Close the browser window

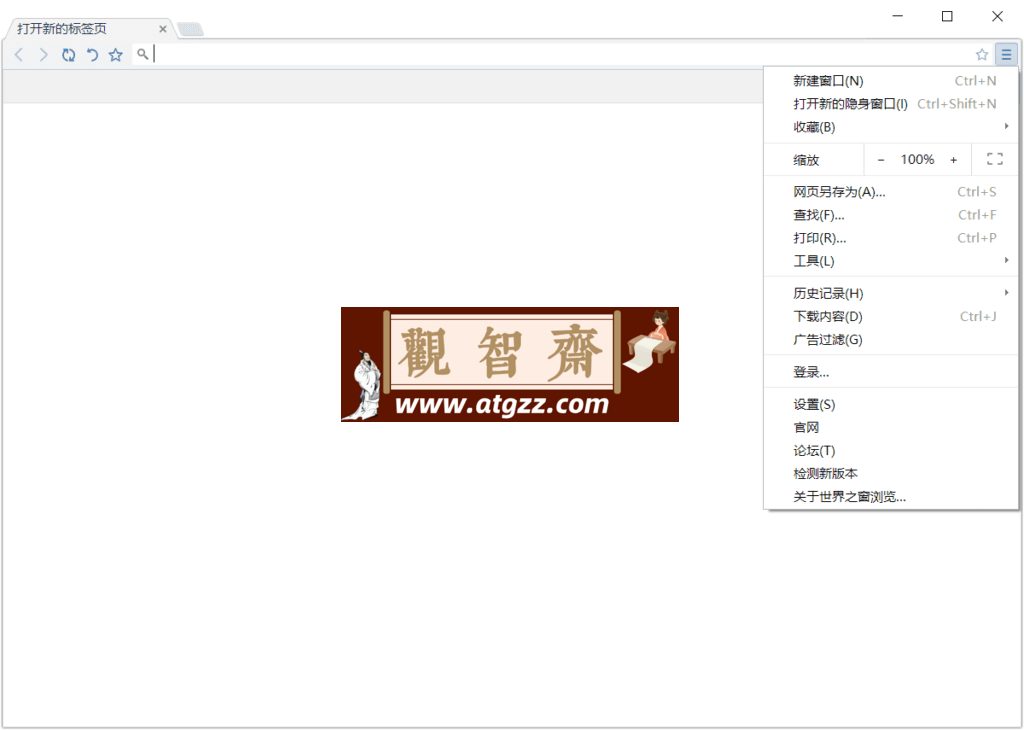tap(997, 16)
